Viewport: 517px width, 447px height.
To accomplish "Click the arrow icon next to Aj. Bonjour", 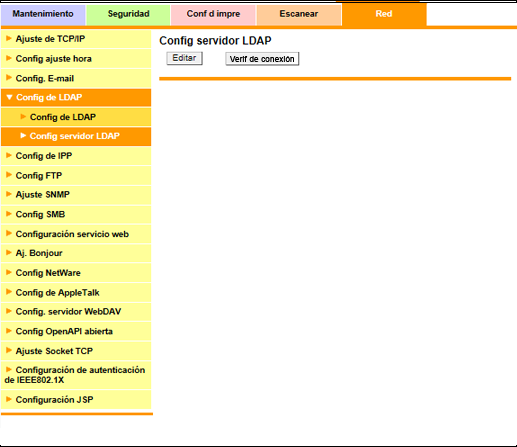I will pos(9,253).
